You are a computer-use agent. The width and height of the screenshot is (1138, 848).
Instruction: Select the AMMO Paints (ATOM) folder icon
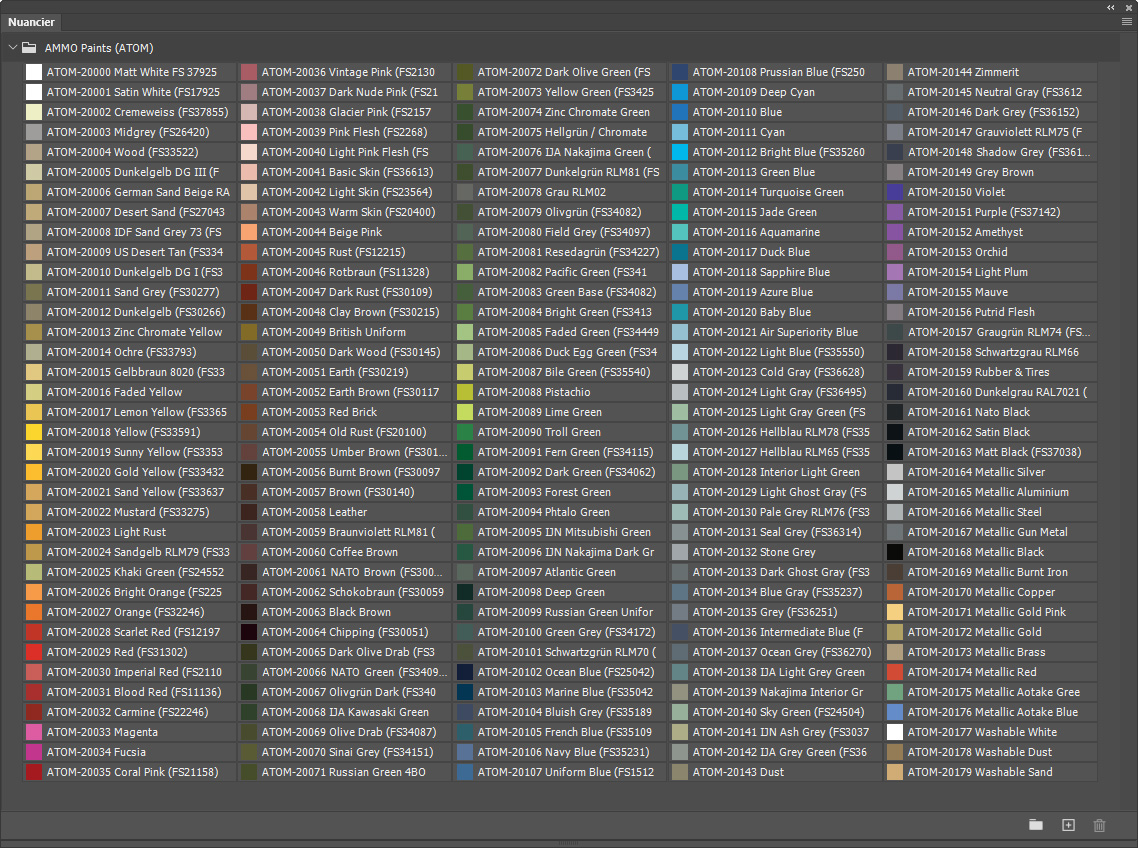[x=29, y=48]
